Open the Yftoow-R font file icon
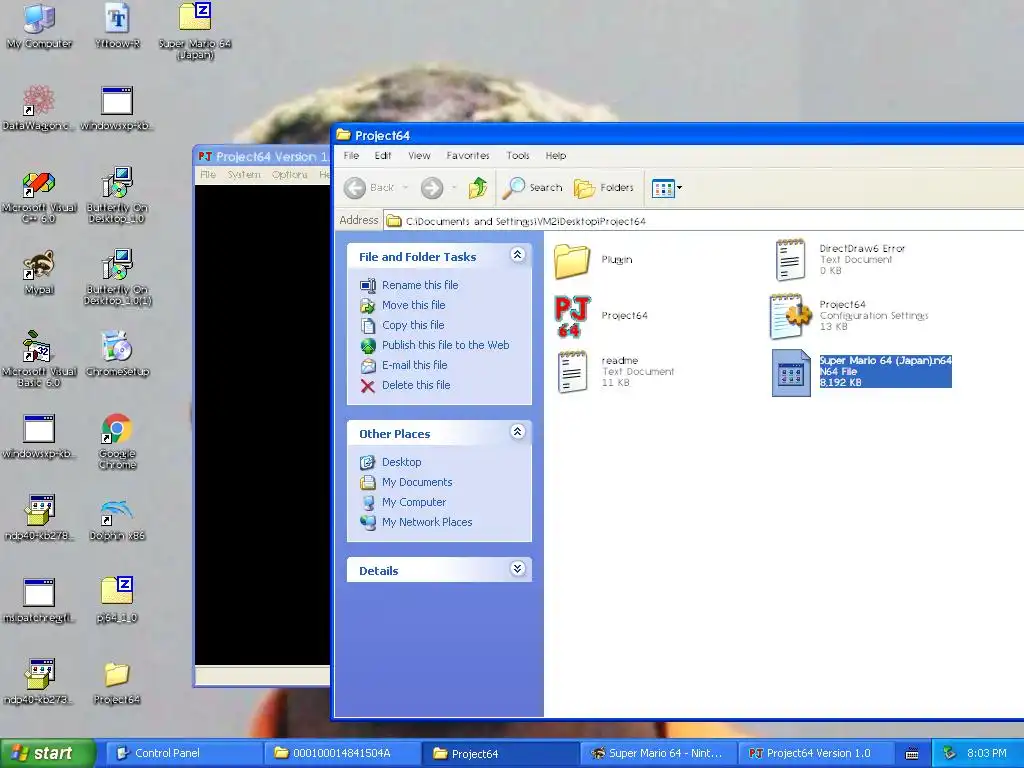This screenshot has height=768, width=1024. [x=118, y=26]
